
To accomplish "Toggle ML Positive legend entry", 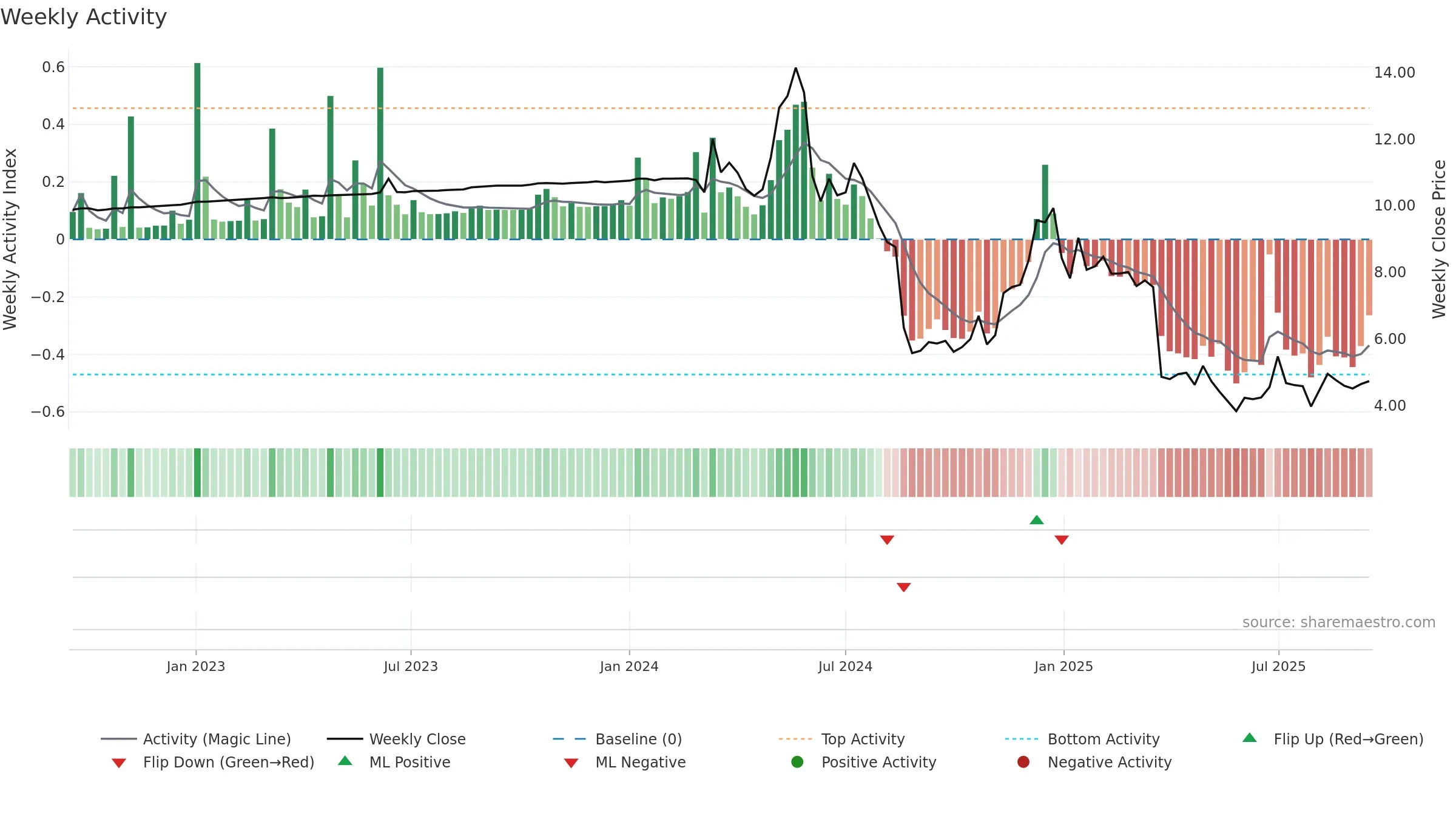I will tap(394, 762).
